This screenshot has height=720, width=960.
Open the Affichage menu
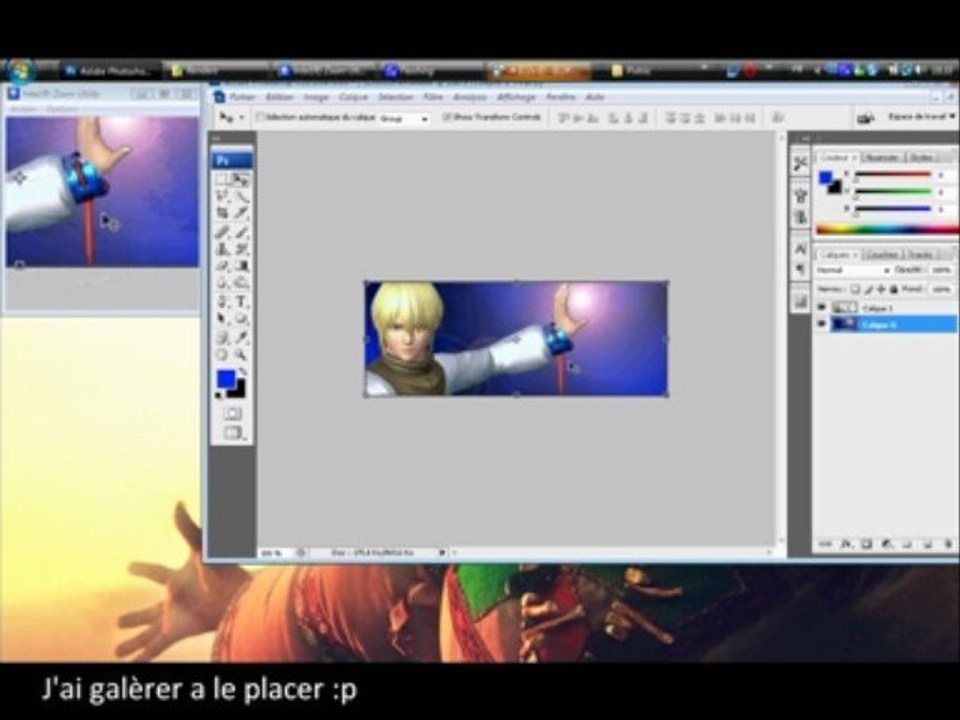click(516, 97)
